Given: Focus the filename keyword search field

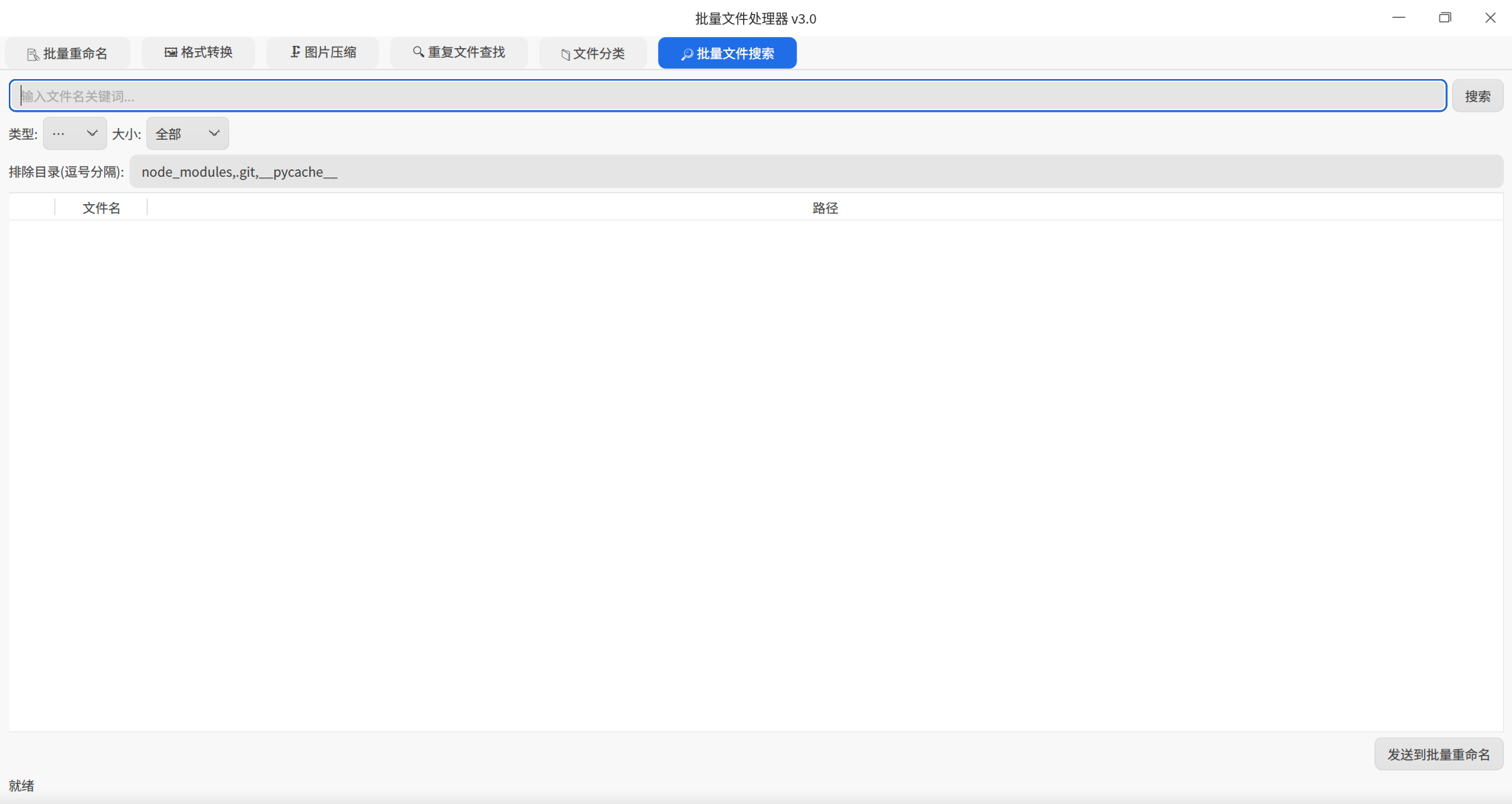Looking at the screenshot, I should click(x=728, y=96).
